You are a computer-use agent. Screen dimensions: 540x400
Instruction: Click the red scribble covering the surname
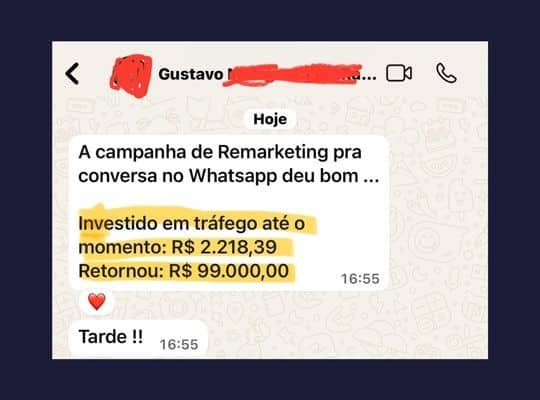coord(293,74)
